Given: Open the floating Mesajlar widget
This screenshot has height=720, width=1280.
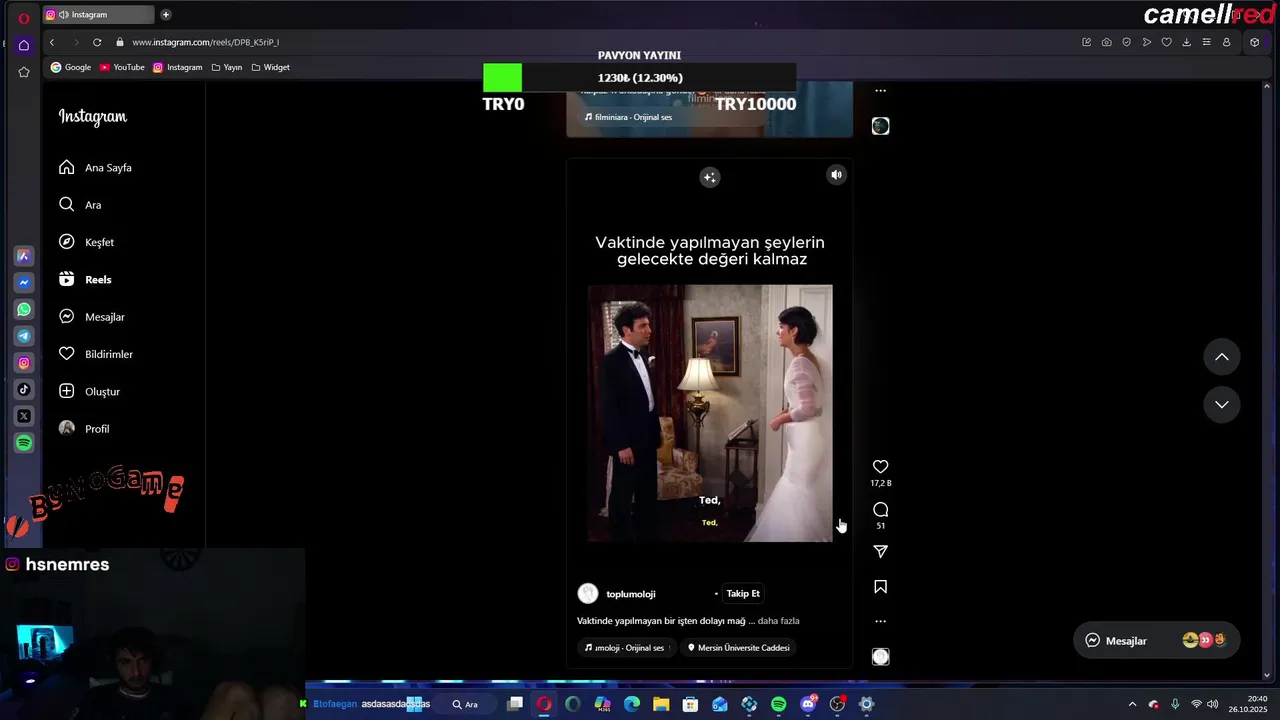Looking at the screenshot, I should click(1155, 641).
